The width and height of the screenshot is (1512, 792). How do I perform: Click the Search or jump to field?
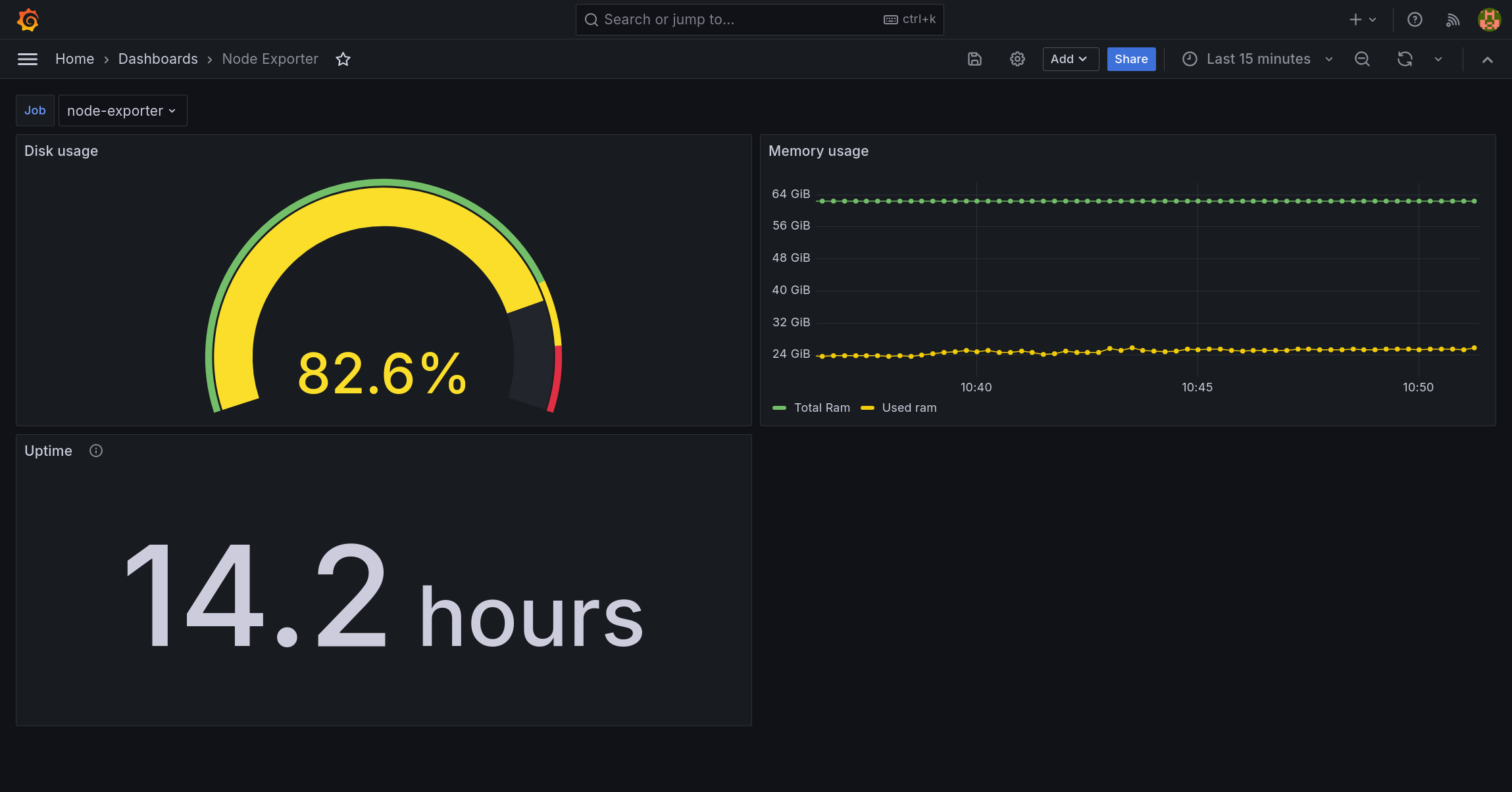coord(759,20)
